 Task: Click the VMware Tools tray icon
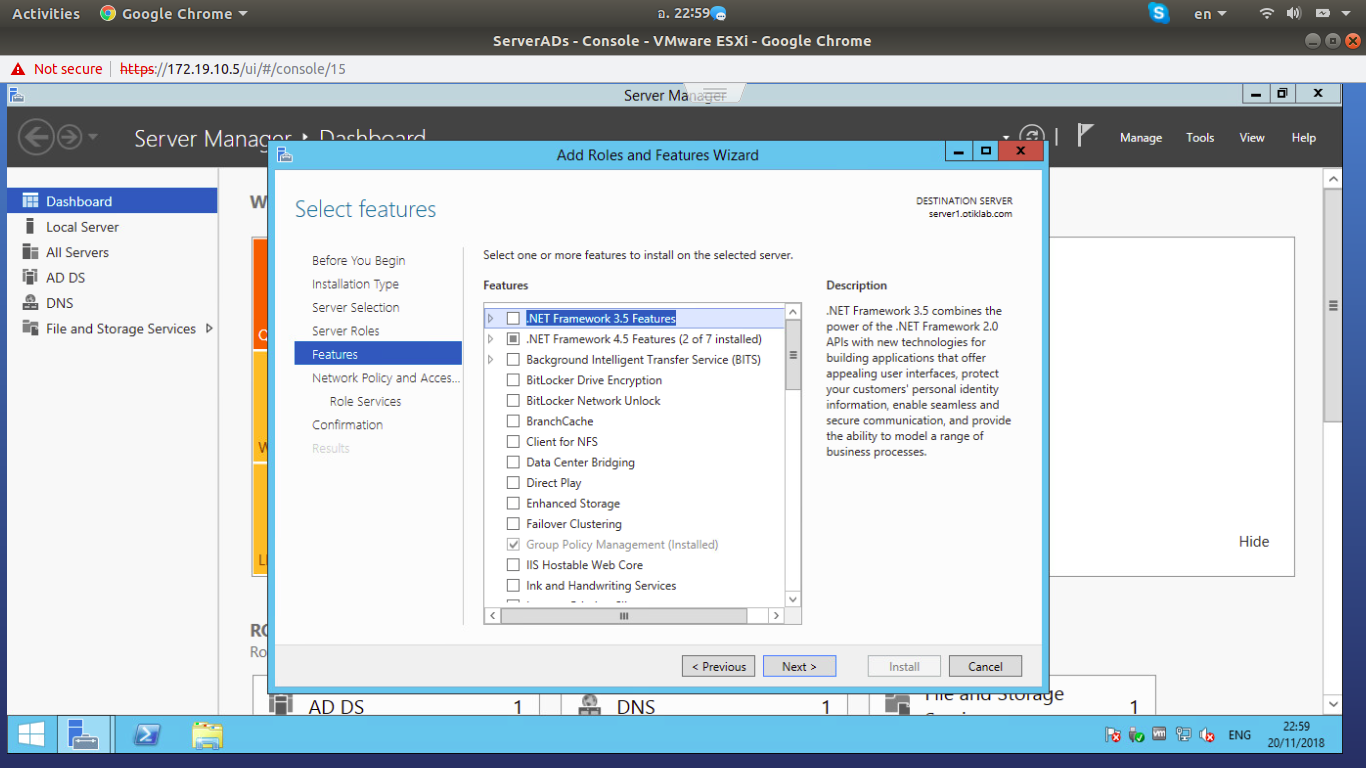click(1160, 735)
